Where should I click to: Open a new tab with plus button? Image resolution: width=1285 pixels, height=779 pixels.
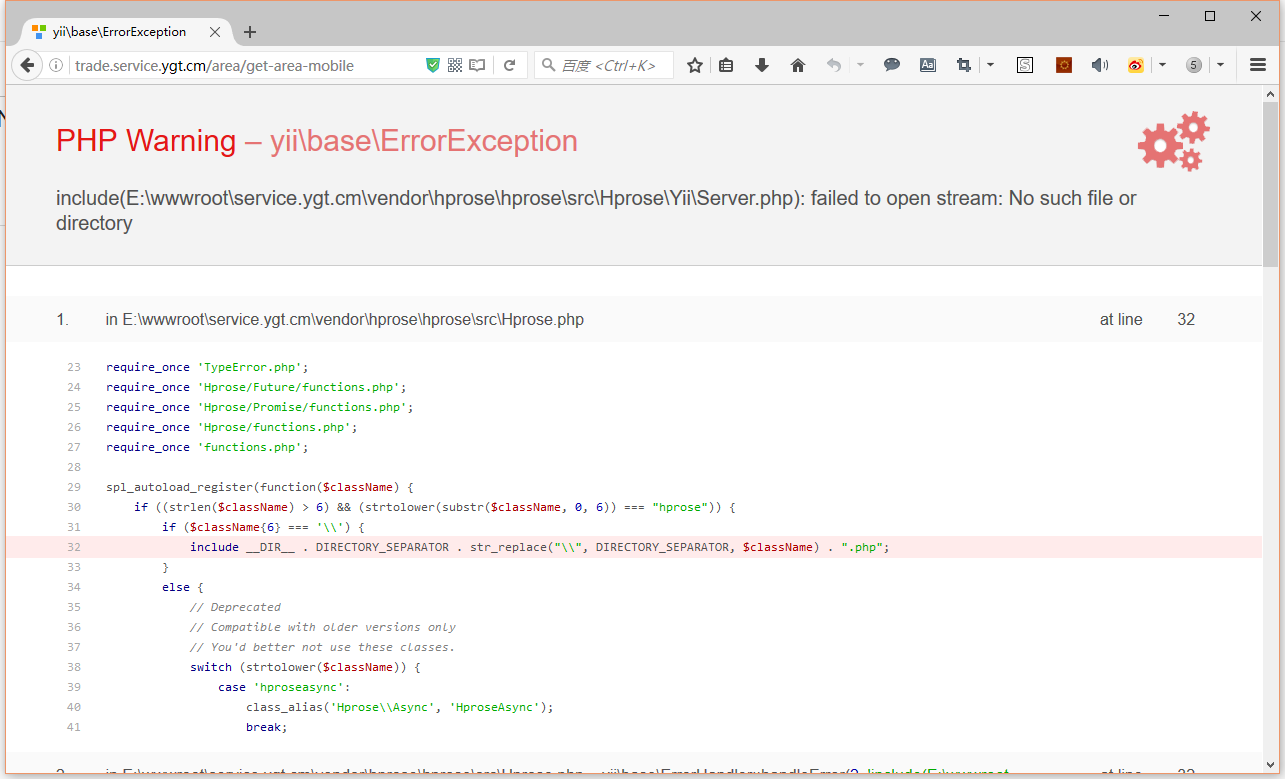(x=250, y=32)
